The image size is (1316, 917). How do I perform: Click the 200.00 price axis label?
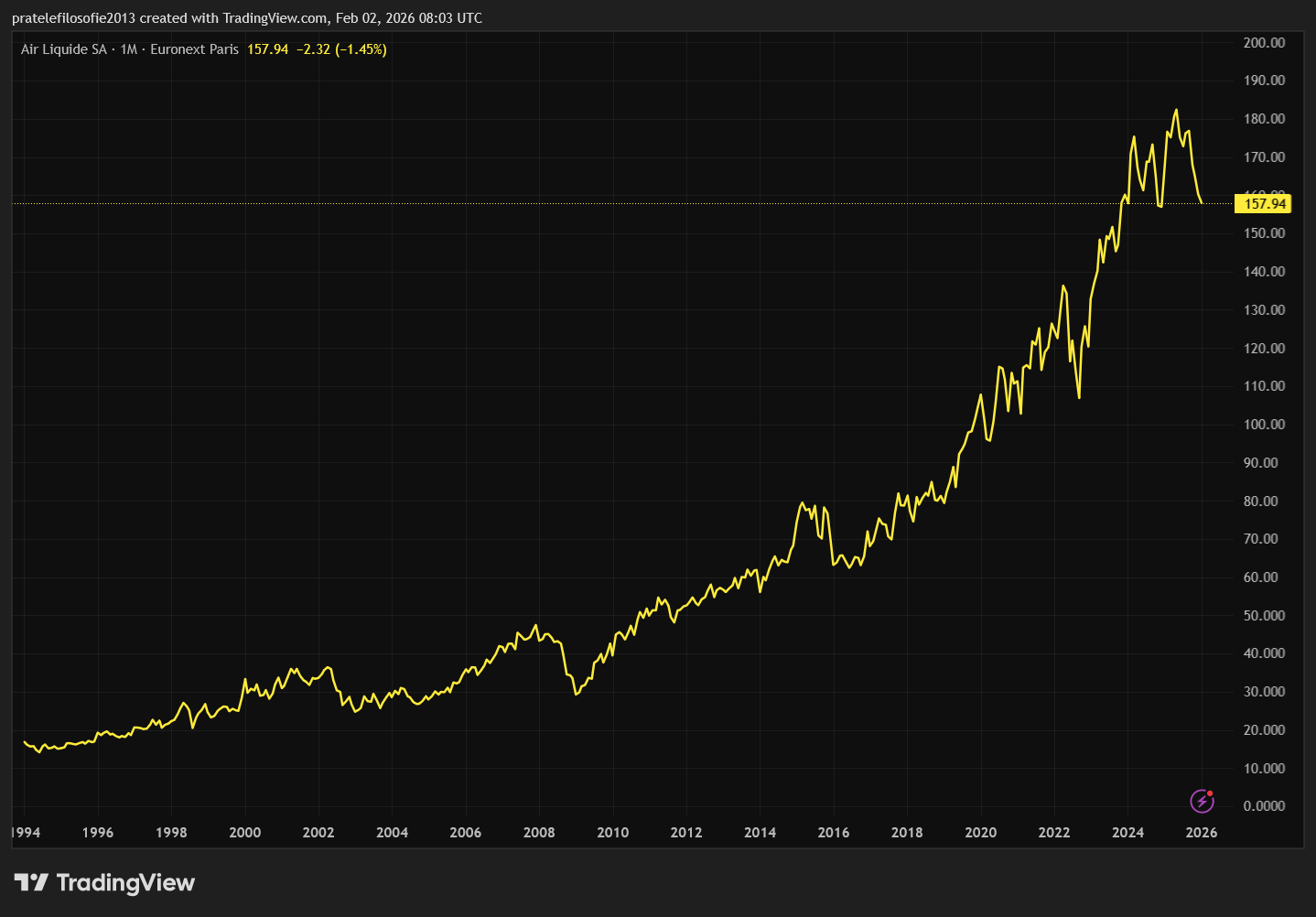[x=1264, y=43]
